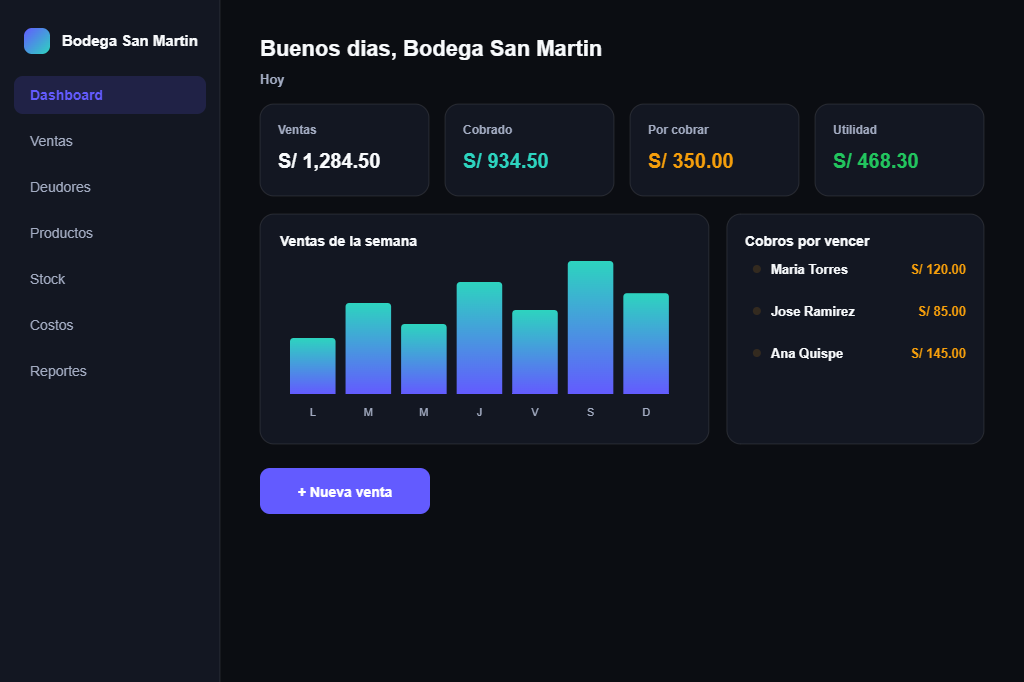This screenshot has width=1024, height=682.
Task: Navigate to Costos in the sidebar
Action: tap(110, 325)
